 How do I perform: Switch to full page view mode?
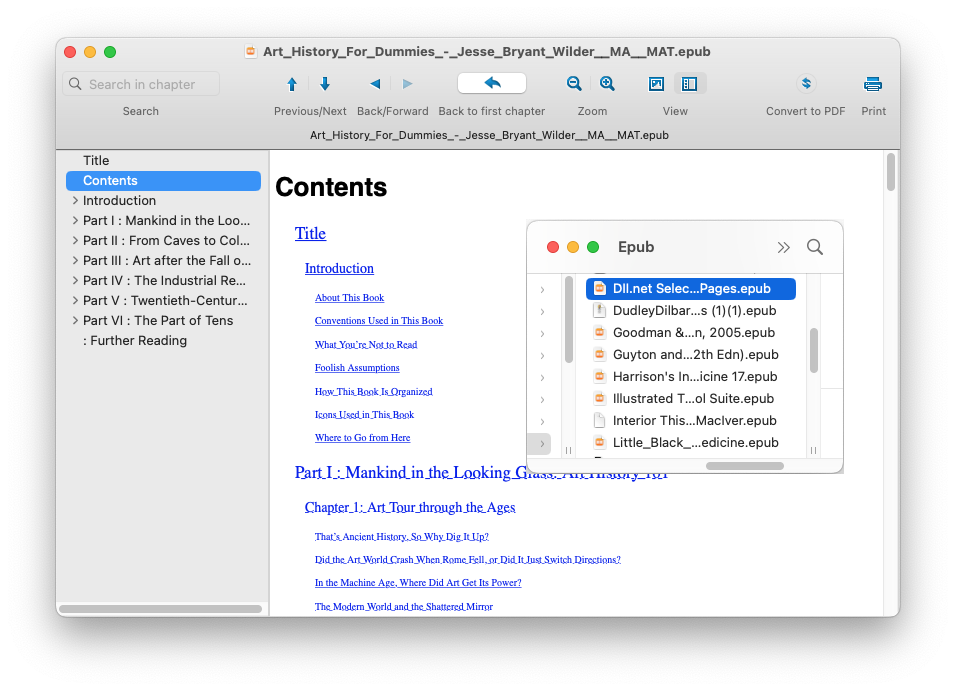click(x=657, y=84)
